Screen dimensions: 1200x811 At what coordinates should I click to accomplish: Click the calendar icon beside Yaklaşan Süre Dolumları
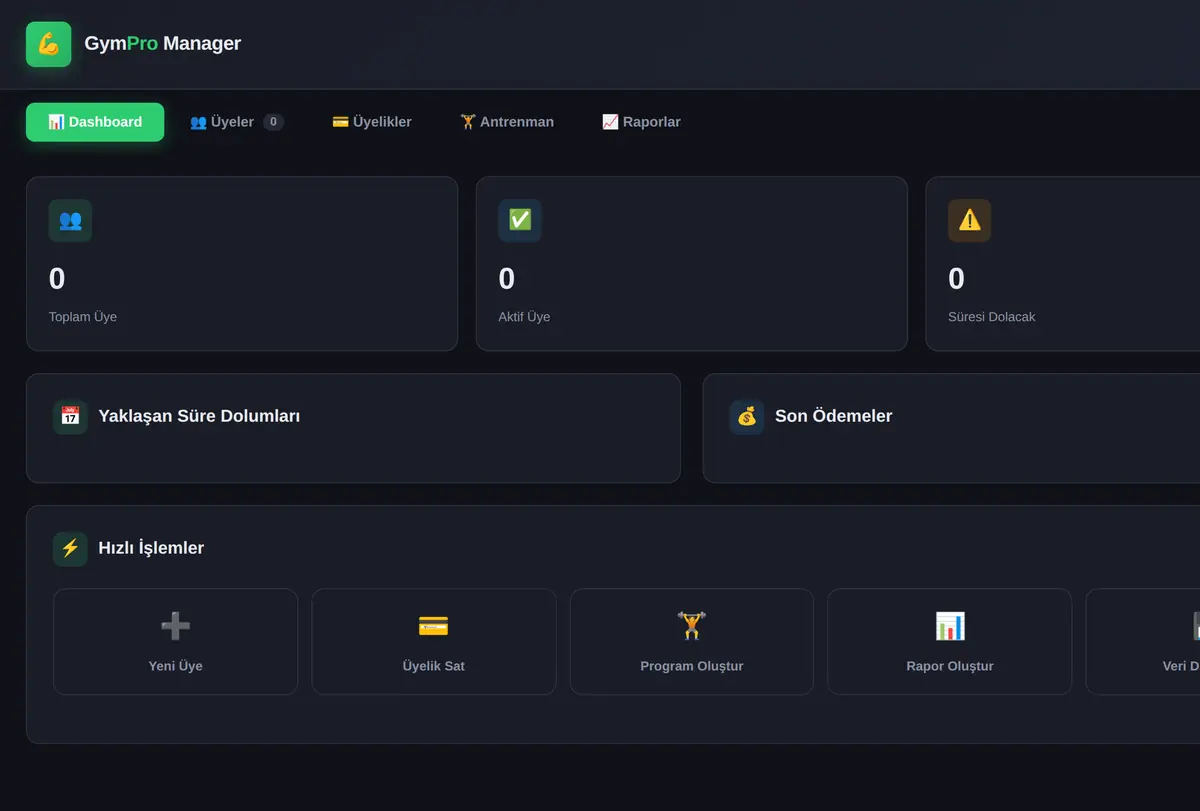click(70, 416)
